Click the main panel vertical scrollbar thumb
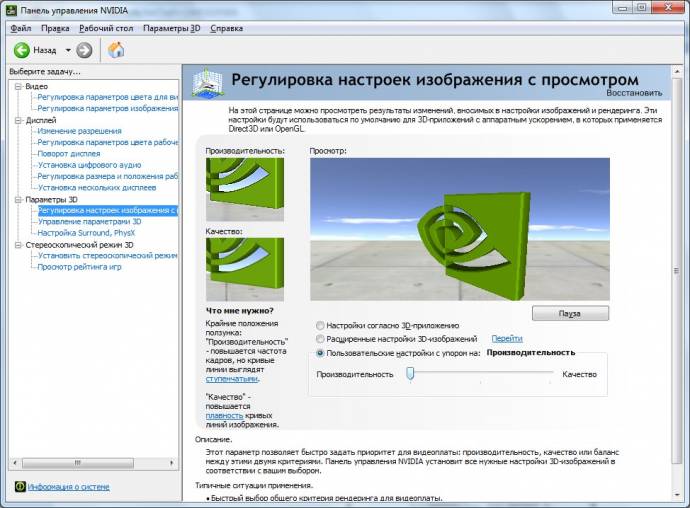 pyautogui.click(x=677, y=270)
